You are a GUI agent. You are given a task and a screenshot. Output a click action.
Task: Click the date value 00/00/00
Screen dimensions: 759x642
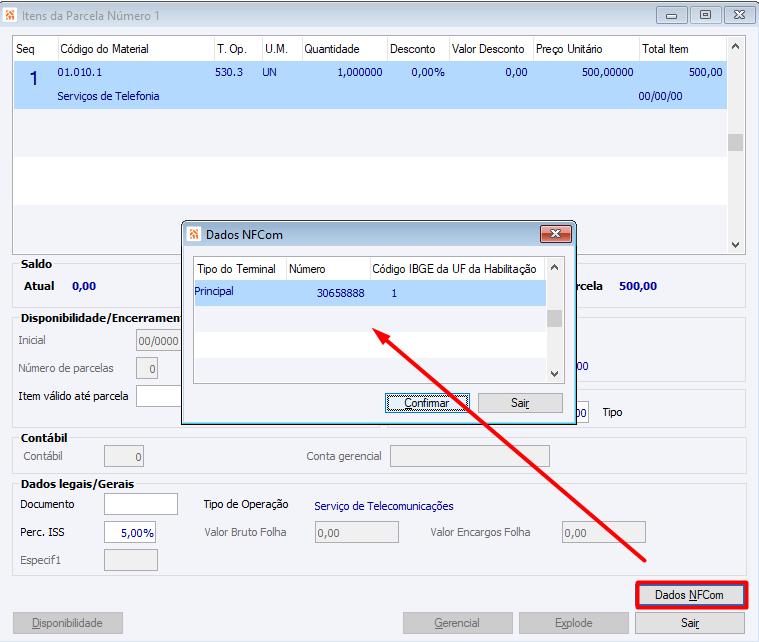[660, 96]
